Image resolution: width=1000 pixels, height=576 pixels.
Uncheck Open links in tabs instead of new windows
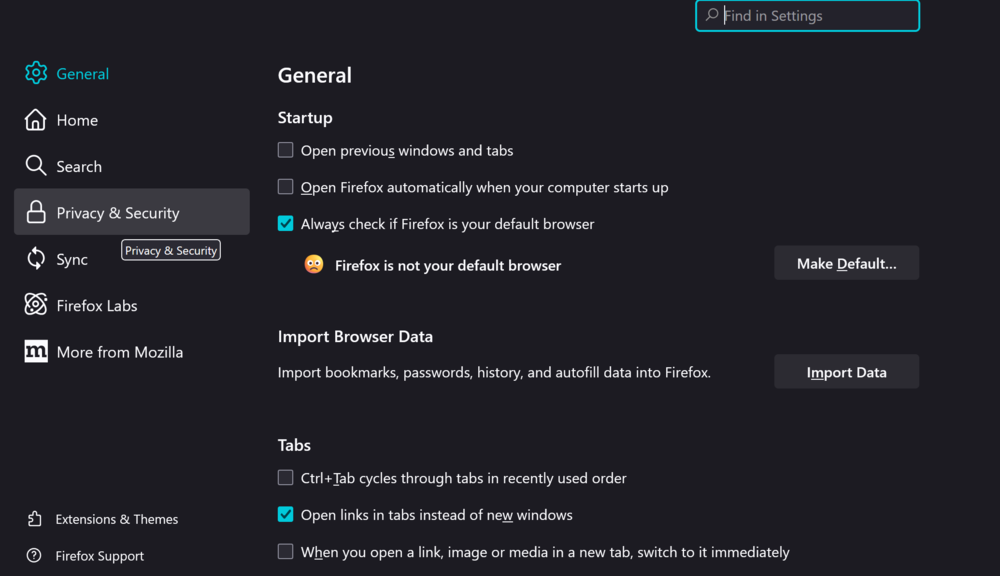point(285,514)
